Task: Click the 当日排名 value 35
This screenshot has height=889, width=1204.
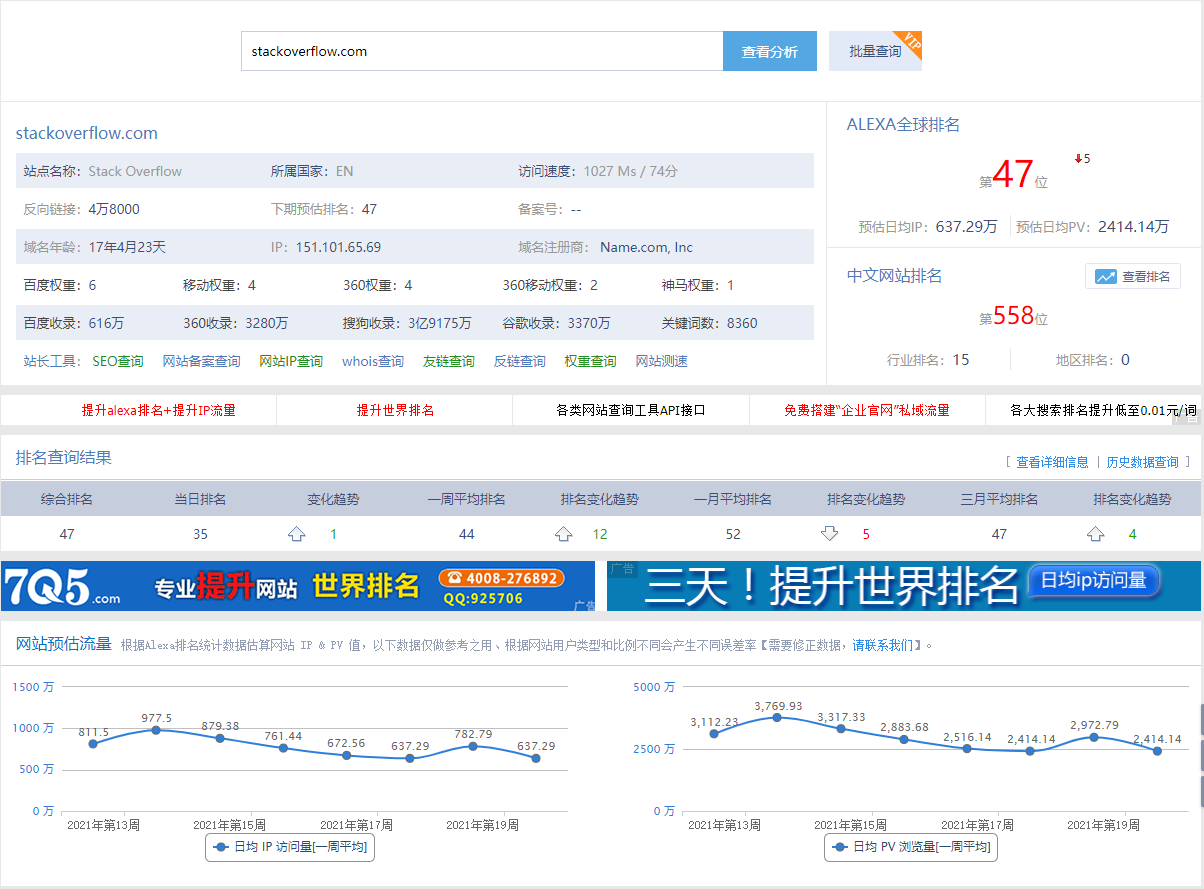Action: pos(200,534)
